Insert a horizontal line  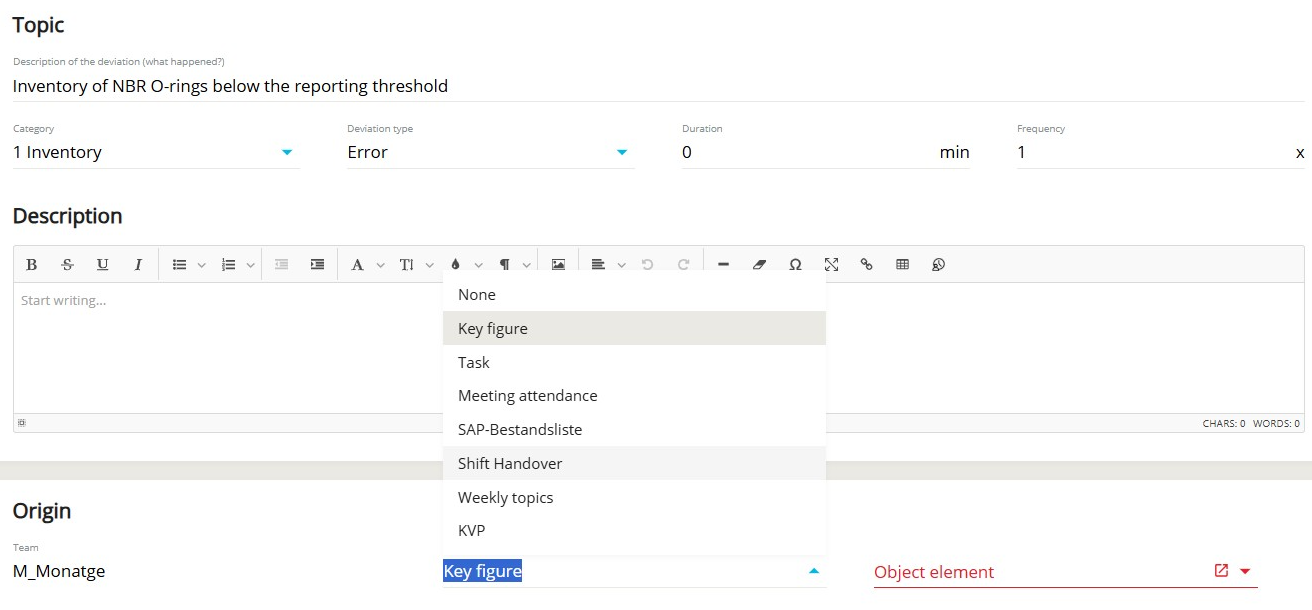pos(724,265)
